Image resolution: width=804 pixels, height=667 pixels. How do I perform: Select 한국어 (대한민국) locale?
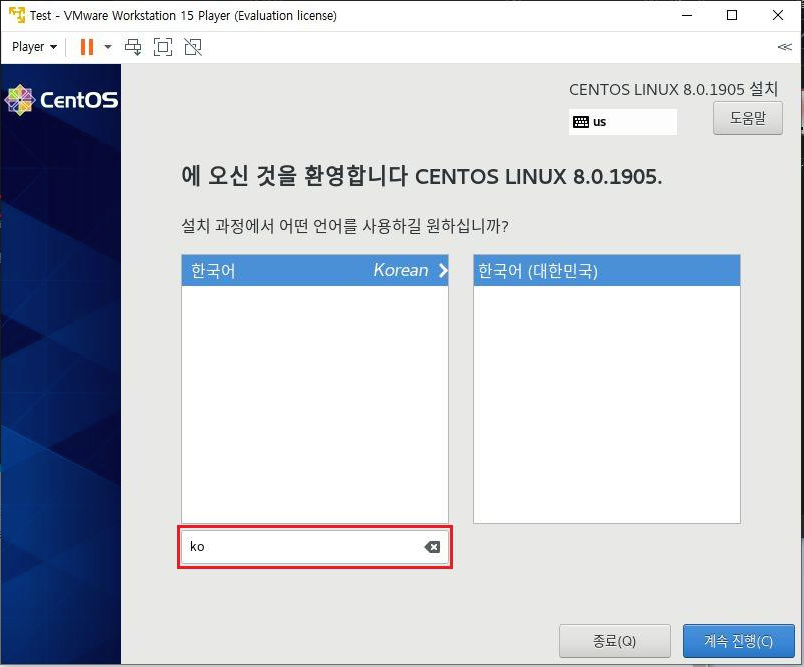click(607, 270)
